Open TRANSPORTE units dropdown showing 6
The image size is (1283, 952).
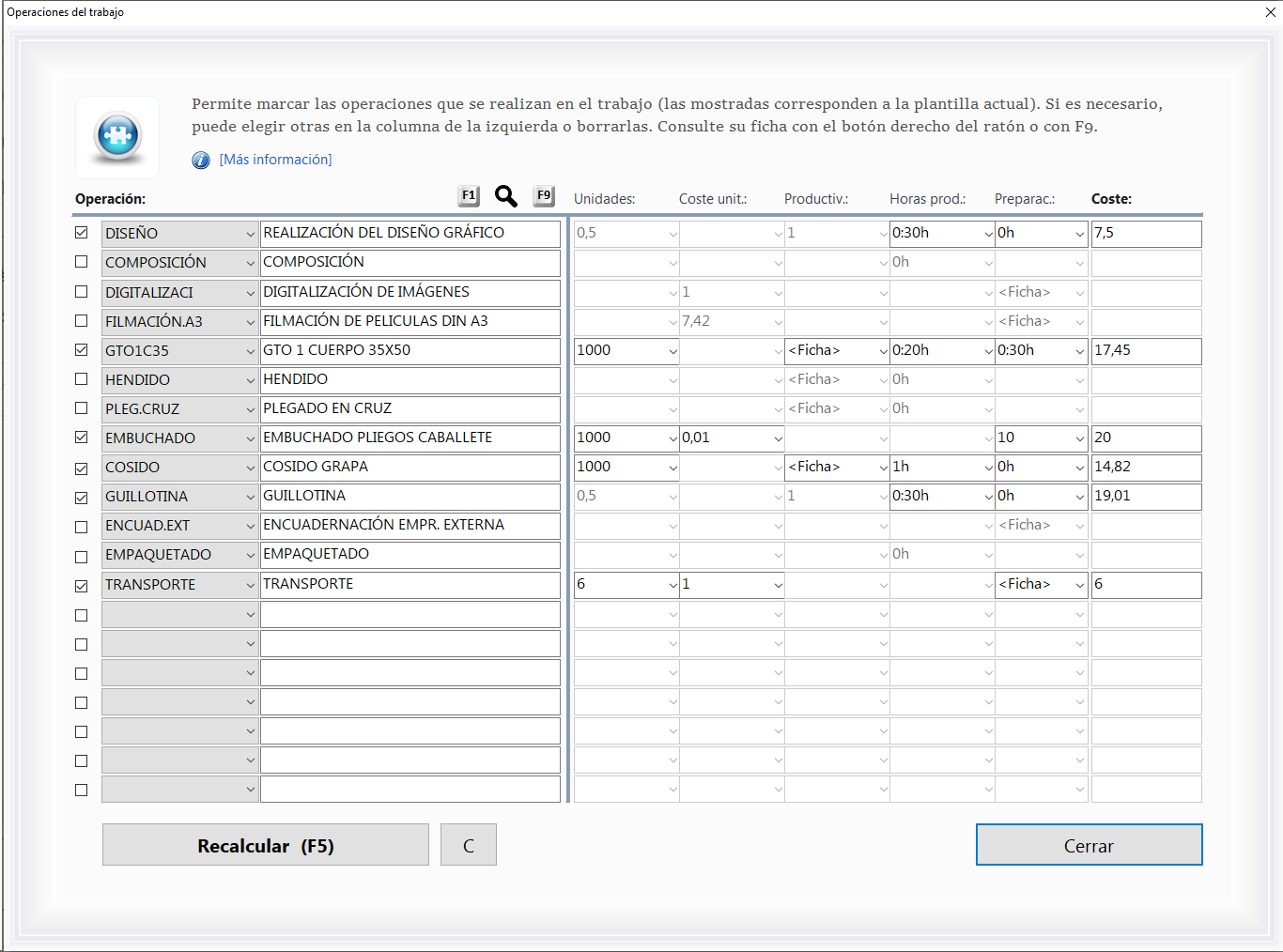tap(672, 585)
